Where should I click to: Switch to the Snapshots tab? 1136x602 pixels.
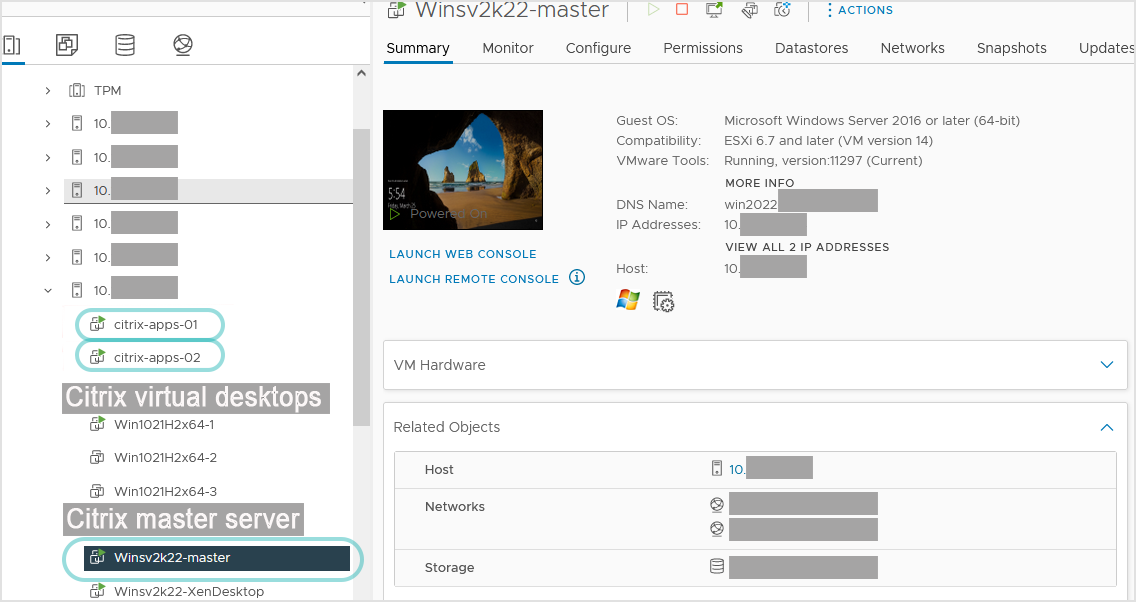1011,48
